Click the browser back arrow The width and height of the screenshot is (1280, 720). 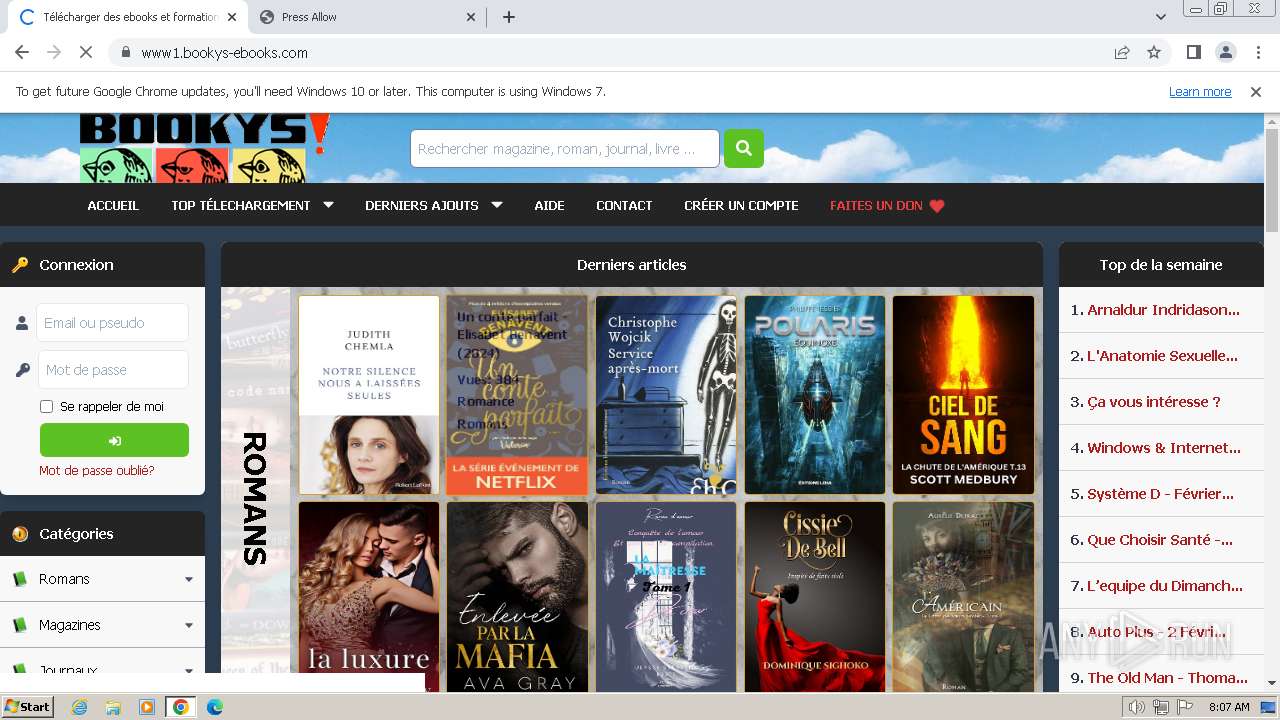pos(22,52)
